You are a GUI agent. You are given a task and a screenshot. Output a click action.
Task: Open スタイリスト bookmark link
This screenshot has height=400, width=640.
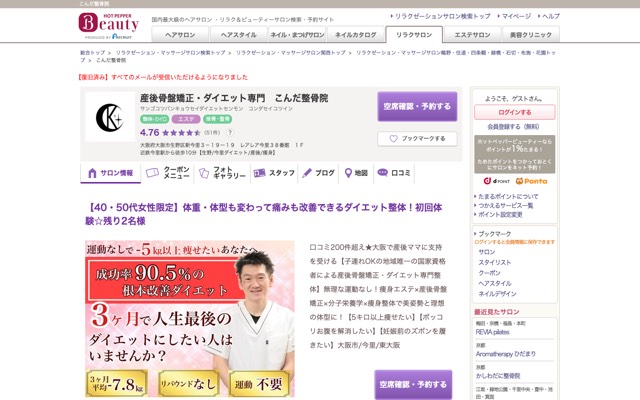[x=494, y=262]
